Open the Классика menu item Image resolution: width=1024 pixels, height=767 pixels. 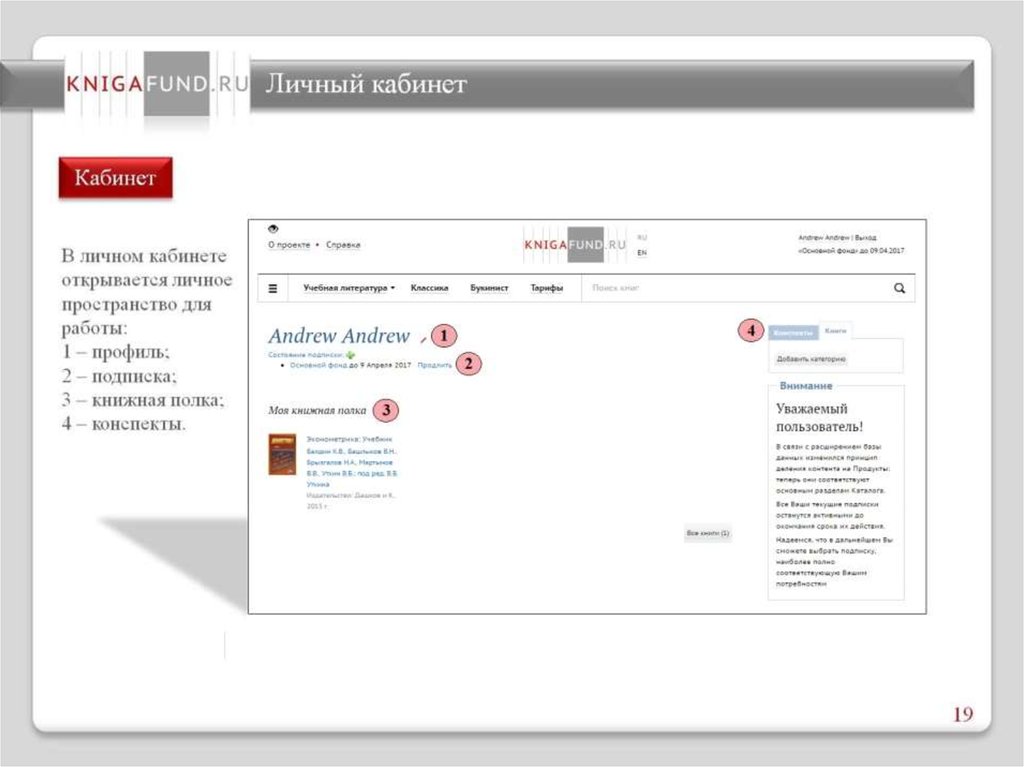429,288
